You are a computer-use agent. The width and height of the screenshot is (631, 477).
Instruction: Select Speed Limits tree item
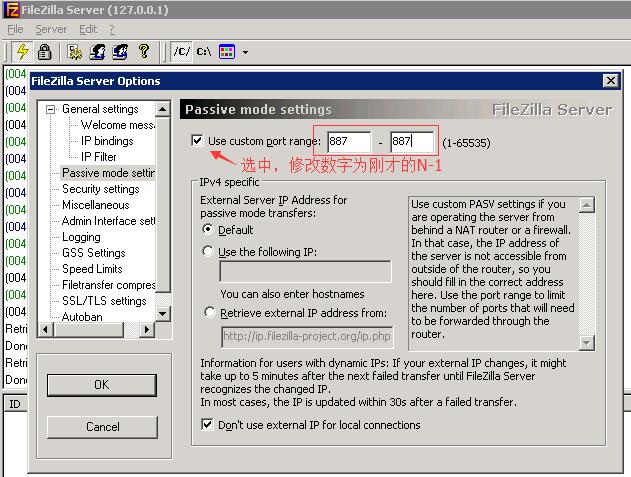pyautogui.click(x=92, y=269)
